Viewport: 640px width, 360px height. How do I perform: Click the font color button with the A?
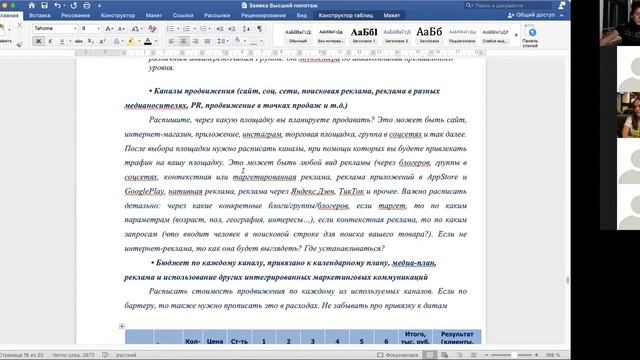coord(148,41)
